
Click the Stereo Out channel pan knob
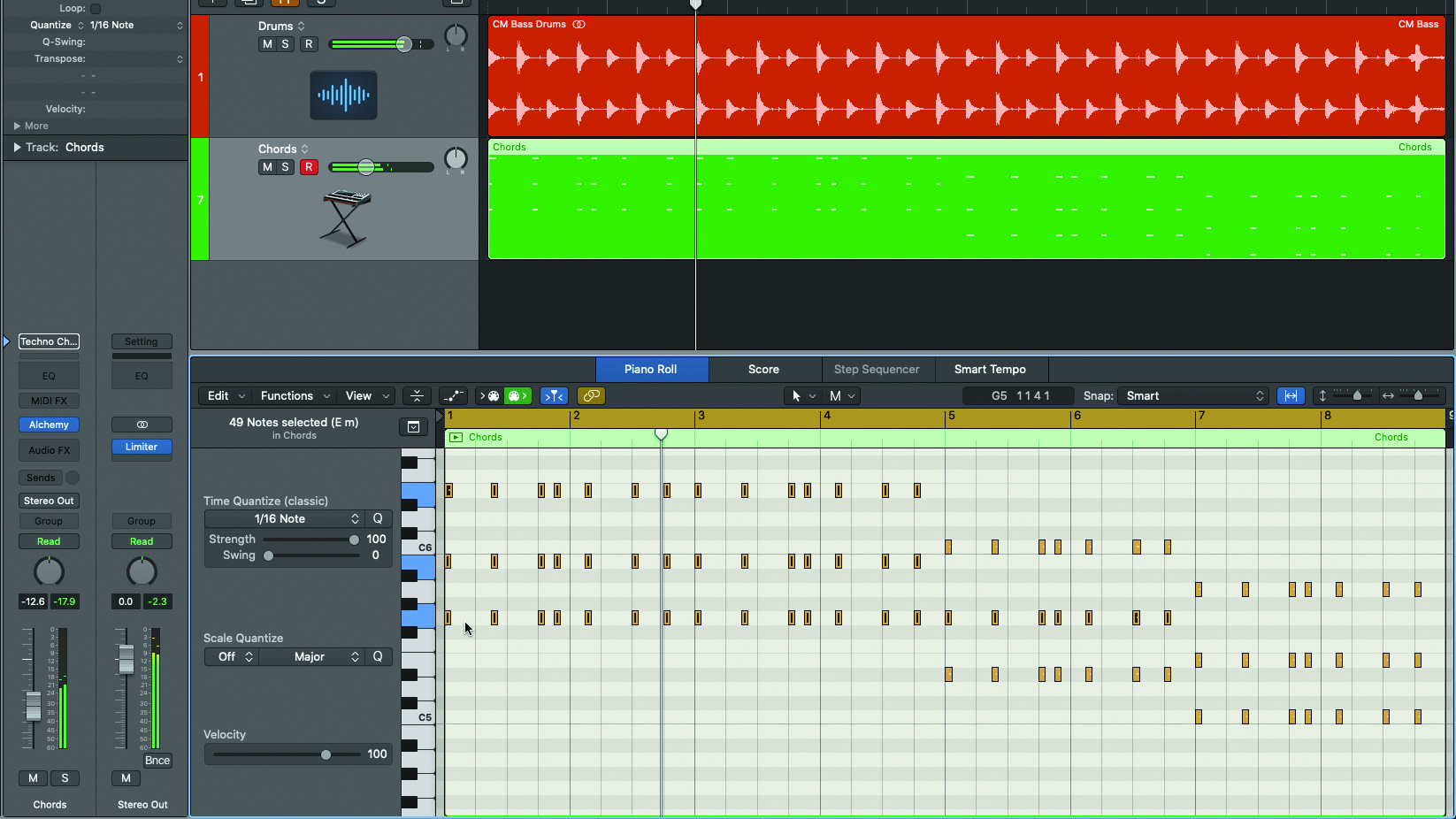(x=142, y=571)
